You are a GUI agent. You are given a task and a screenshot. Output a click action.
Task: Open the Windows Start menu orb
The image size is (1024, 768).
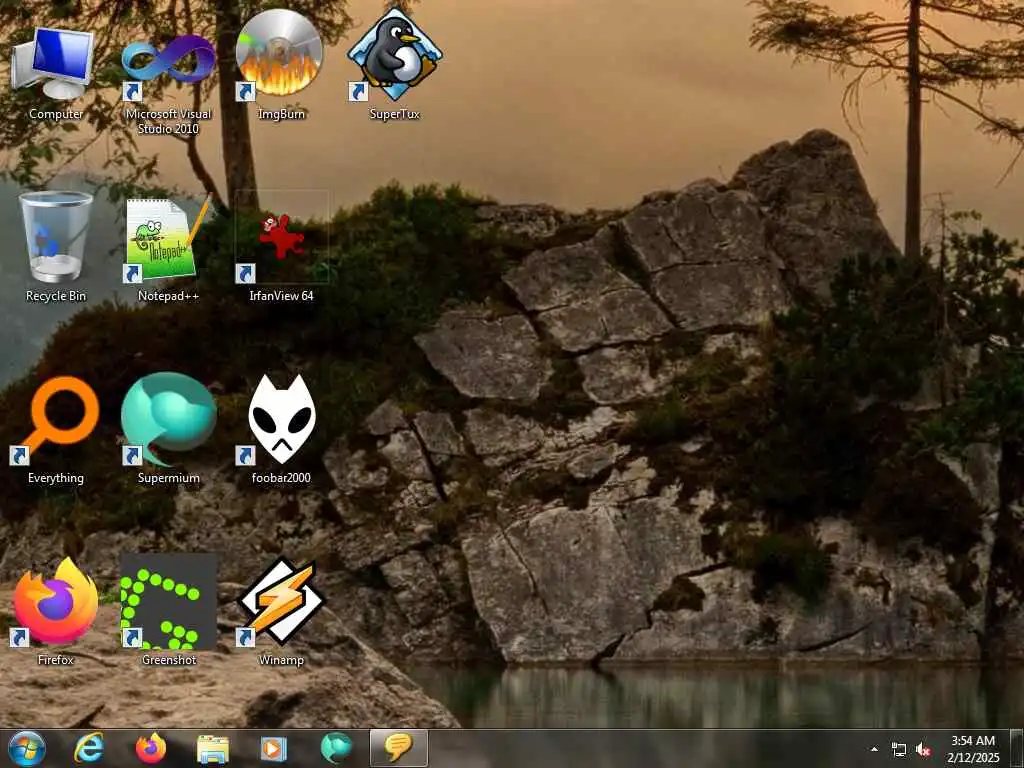[27, 748]
